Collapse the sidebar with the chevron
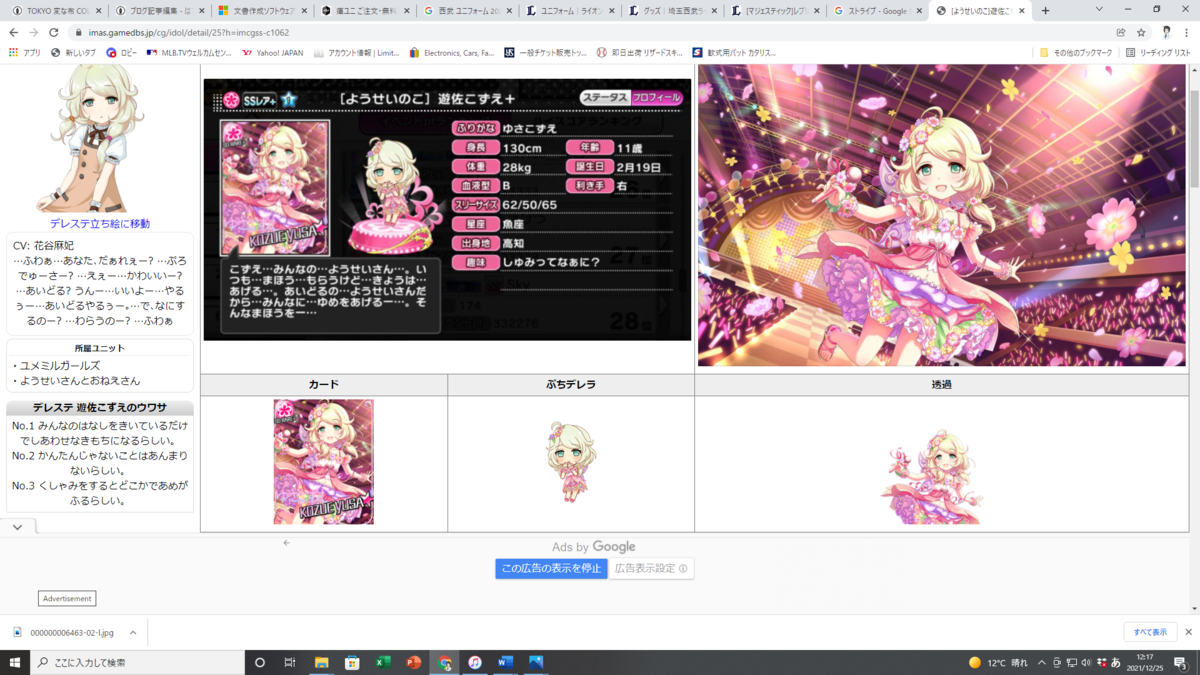Image resolution: width=1200 pixels, height=675 pixels. point(18,526)
